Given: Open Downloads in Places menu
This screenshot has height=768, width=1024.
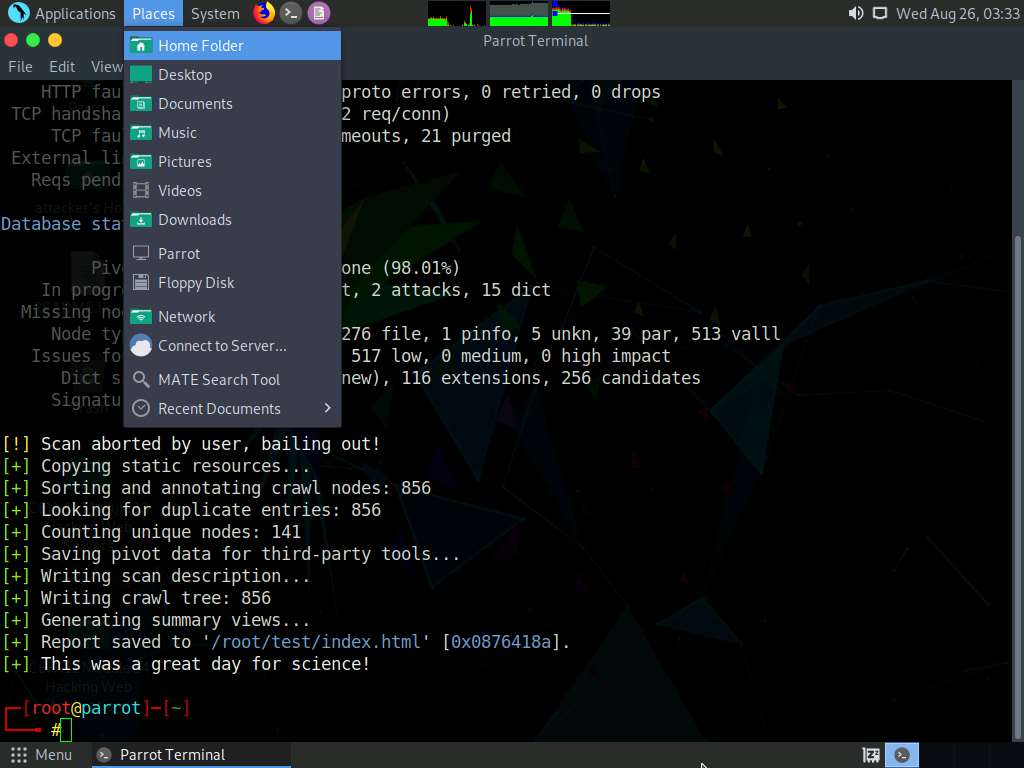Looking at the screenshot, I should tap(232, 219).
